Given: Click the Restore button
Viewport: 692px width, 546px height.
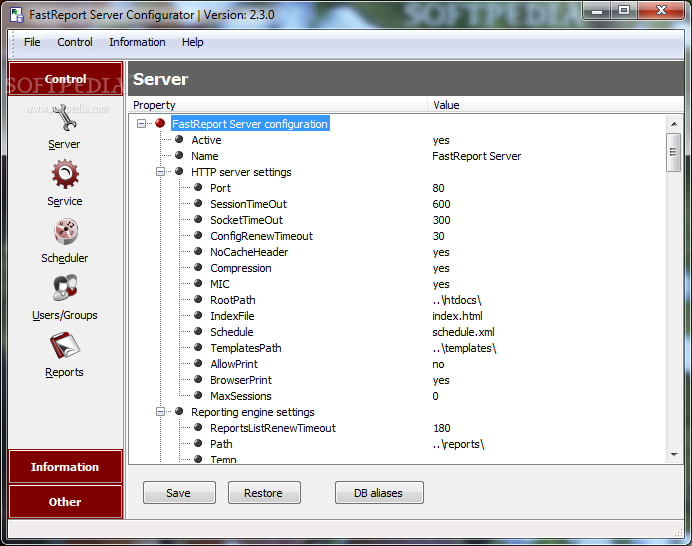Looking at the screenshot, I should coord(264,493).
